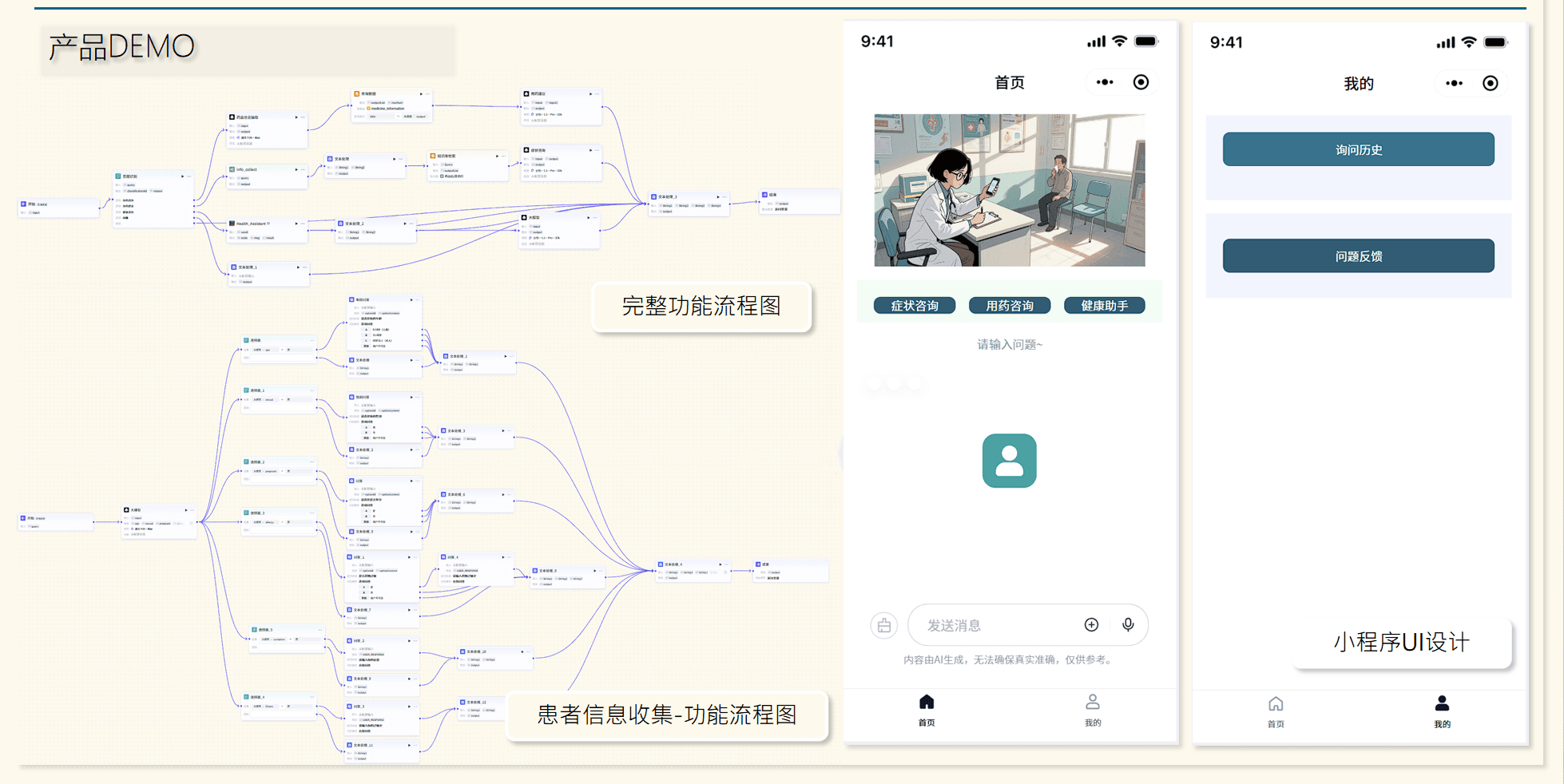
Task: Click the plus icon beside 发送消息
Action: pos(1091,624)
